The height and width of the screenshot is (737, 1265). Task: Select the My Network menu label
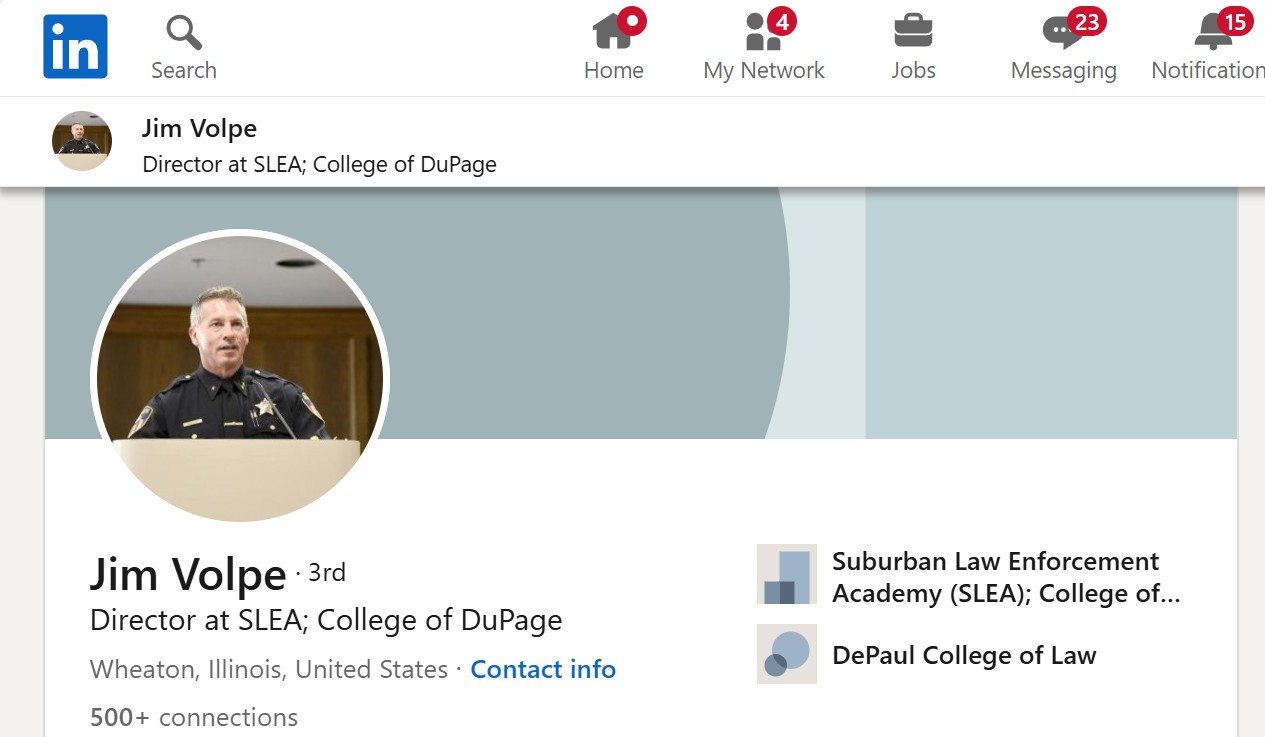click(x=764, y=70)
